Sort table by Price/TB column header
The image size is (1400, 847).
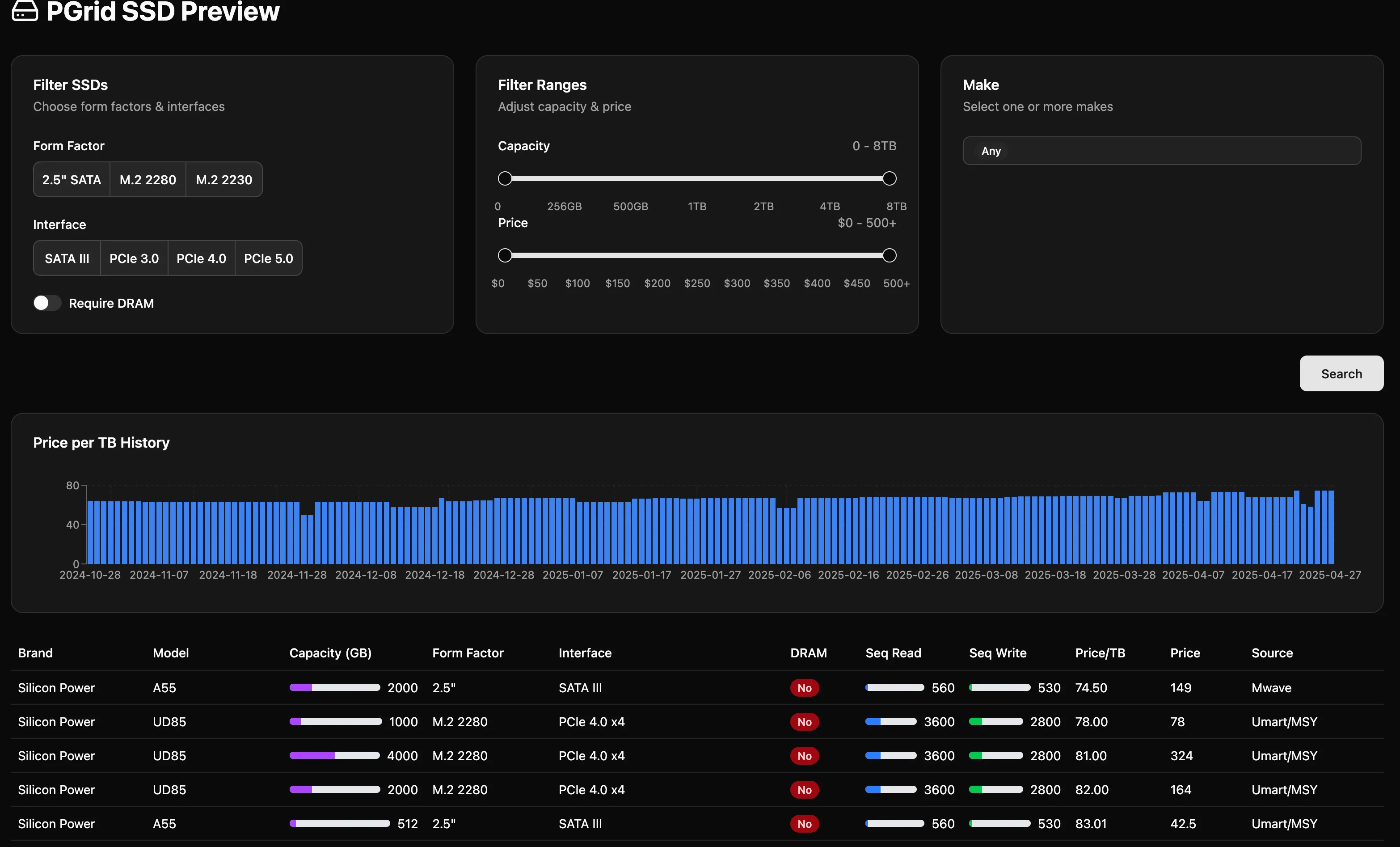tap(1100, 652)
